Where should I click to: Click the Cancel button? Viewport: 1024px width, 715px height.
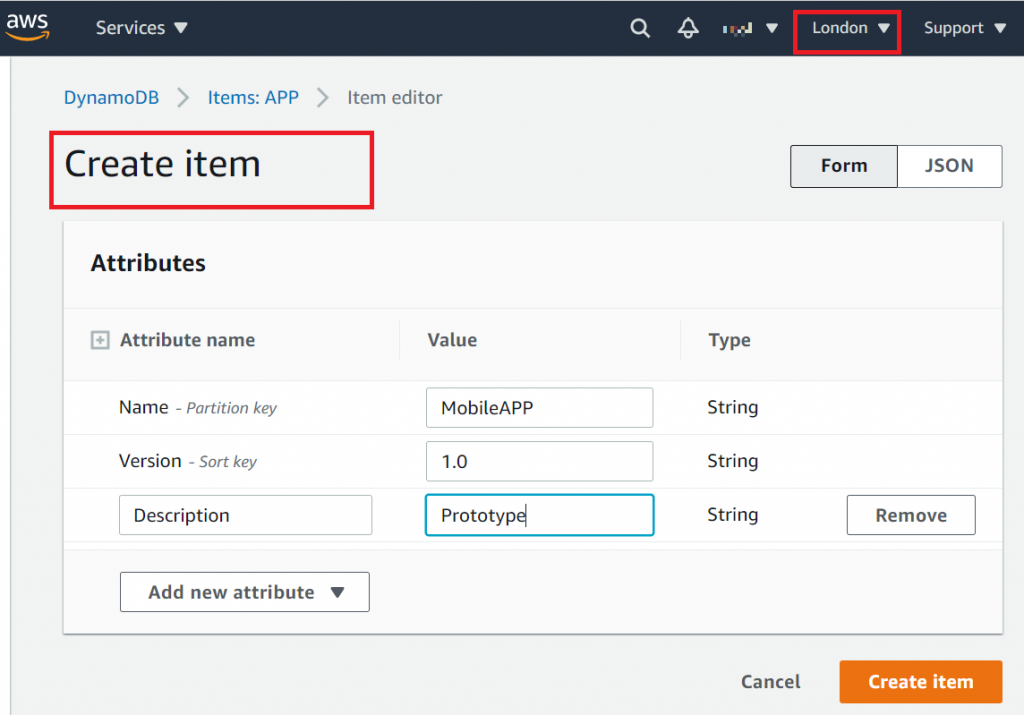click(x=770, y=682)
